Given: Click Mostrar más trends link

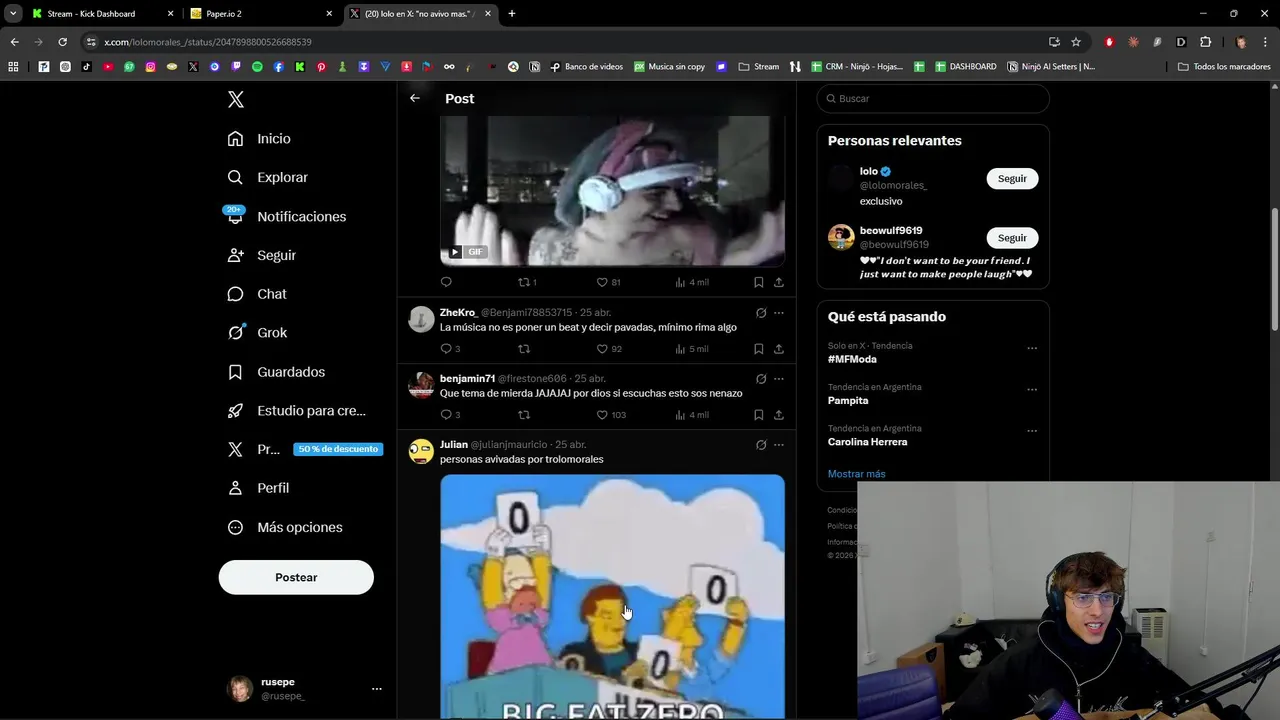Looking at the screenshot, I should pyautogui.click(x=856, y=474).
